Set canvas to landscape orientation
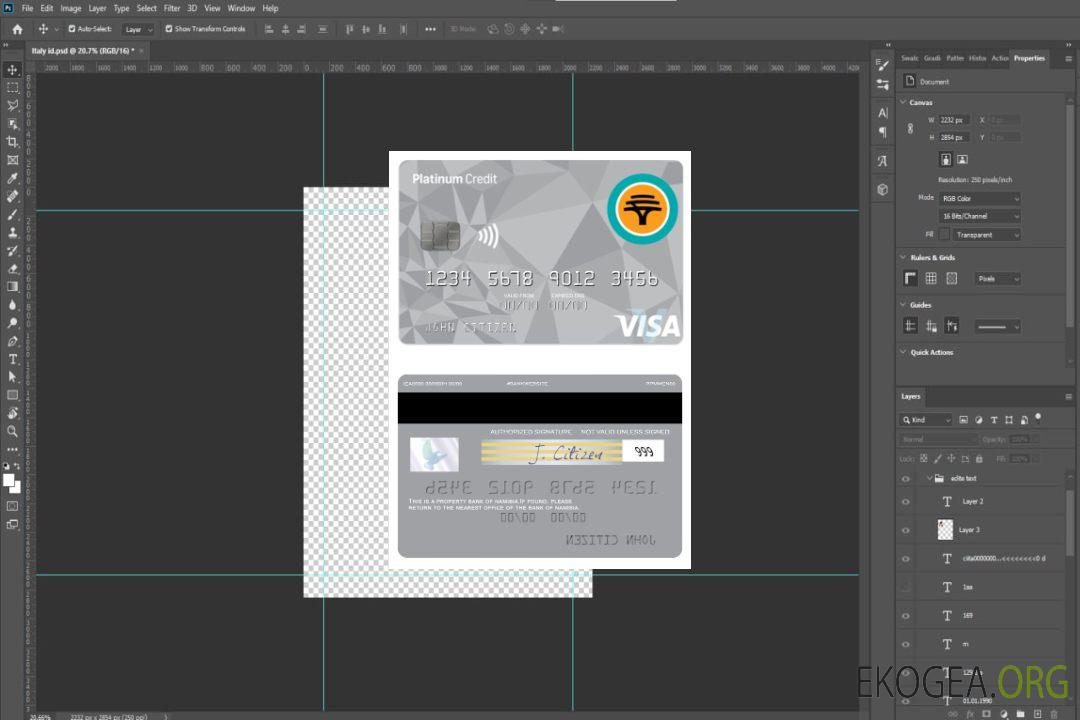Image resolution: width=1080 pixels, height=720 pixels. coord(962,159)
